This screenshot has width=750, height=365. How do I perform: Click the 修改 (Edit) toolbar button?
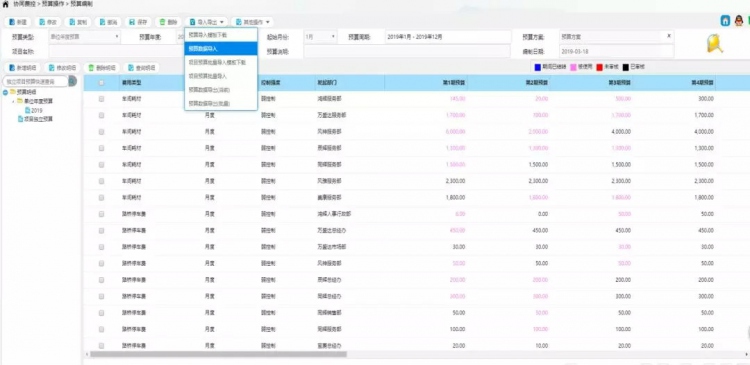pyautogui.click(x=48, y=22)
